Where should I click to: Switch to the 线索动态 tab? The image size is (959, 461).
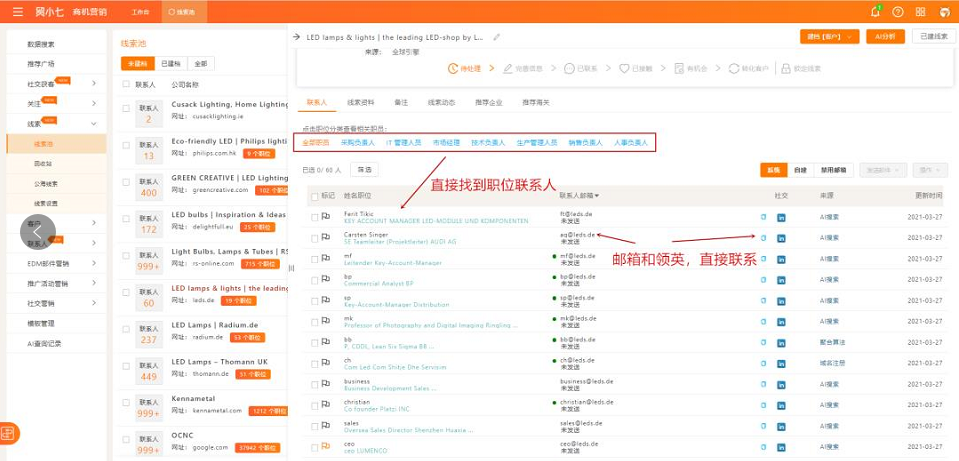[x=441, y=103]
